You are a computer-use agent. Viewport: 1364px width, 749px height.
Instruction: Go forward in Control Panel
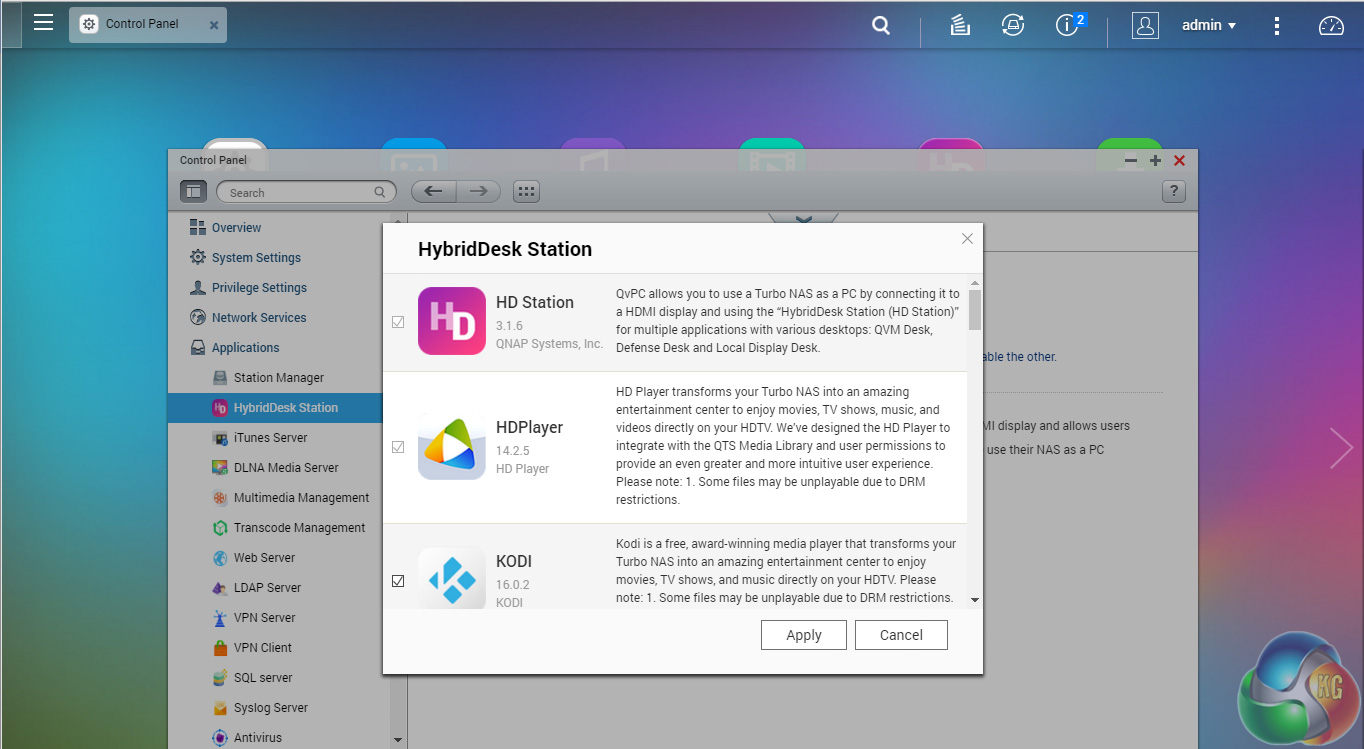click(x=479, y=192)
